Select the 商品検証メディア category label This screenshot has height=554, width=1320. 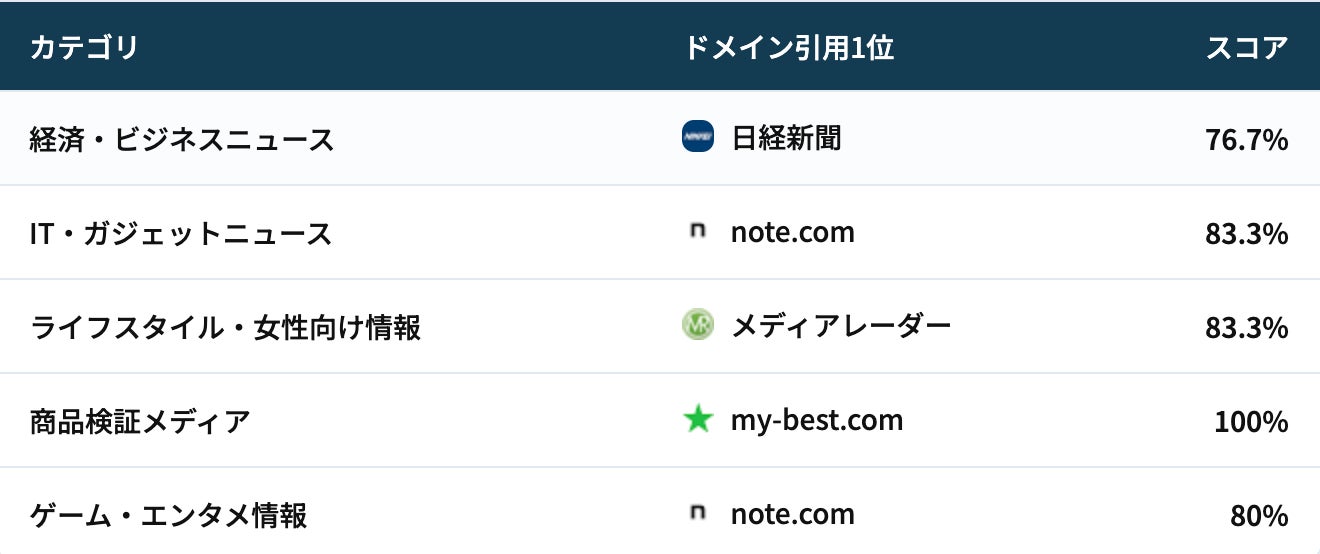pos(140,421)
